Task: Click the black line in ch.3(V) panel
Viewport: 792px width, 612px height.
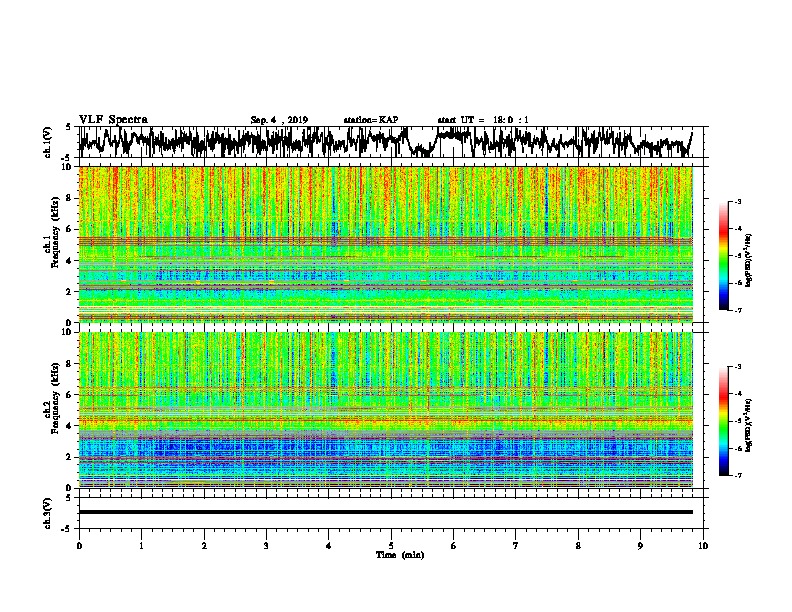Action: (x=386, y=512)
